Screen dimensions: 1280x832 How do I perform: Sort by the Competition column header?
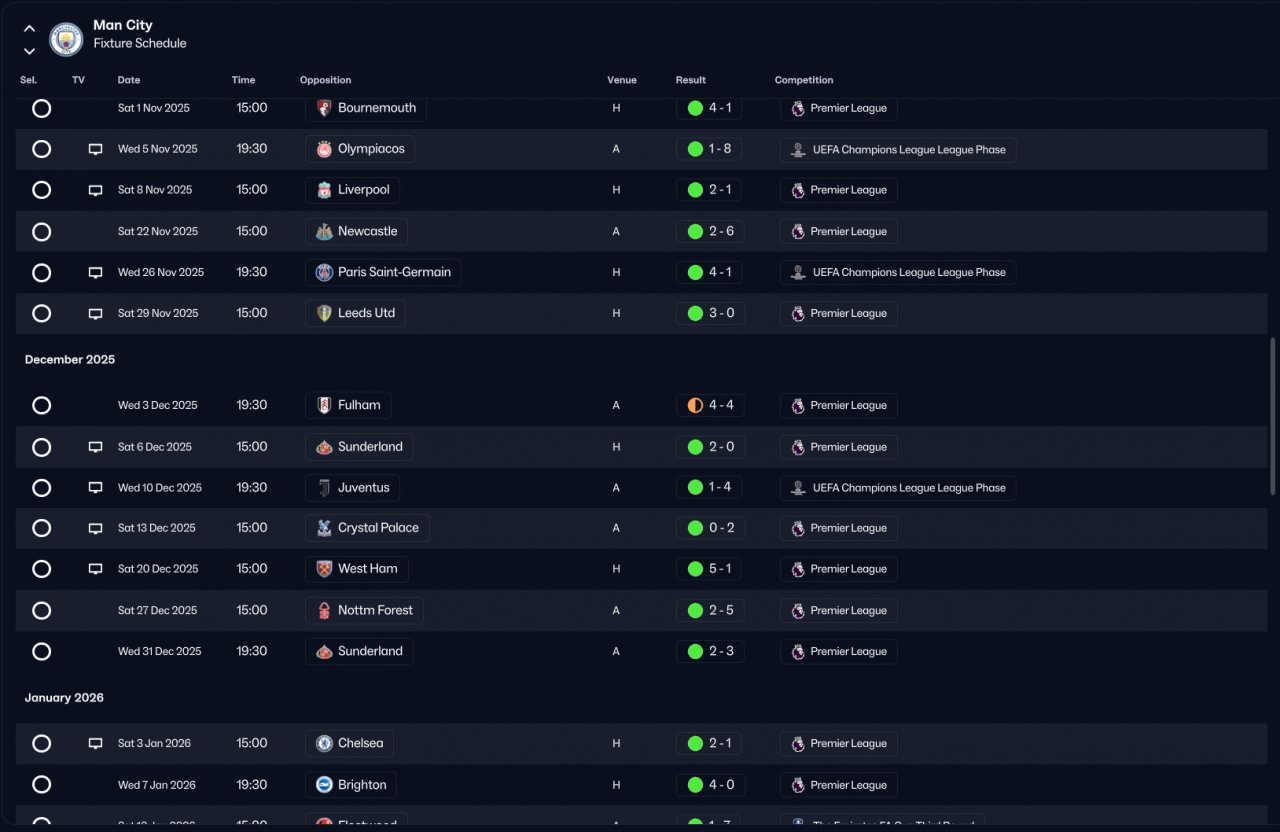[804, 80]
